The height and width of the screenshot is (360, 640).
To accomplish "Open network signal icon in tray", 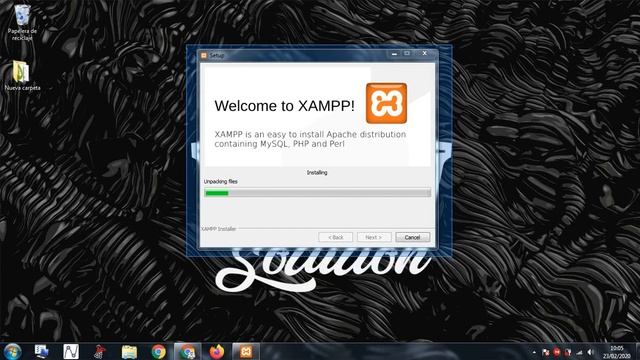I will click(579, 352).
